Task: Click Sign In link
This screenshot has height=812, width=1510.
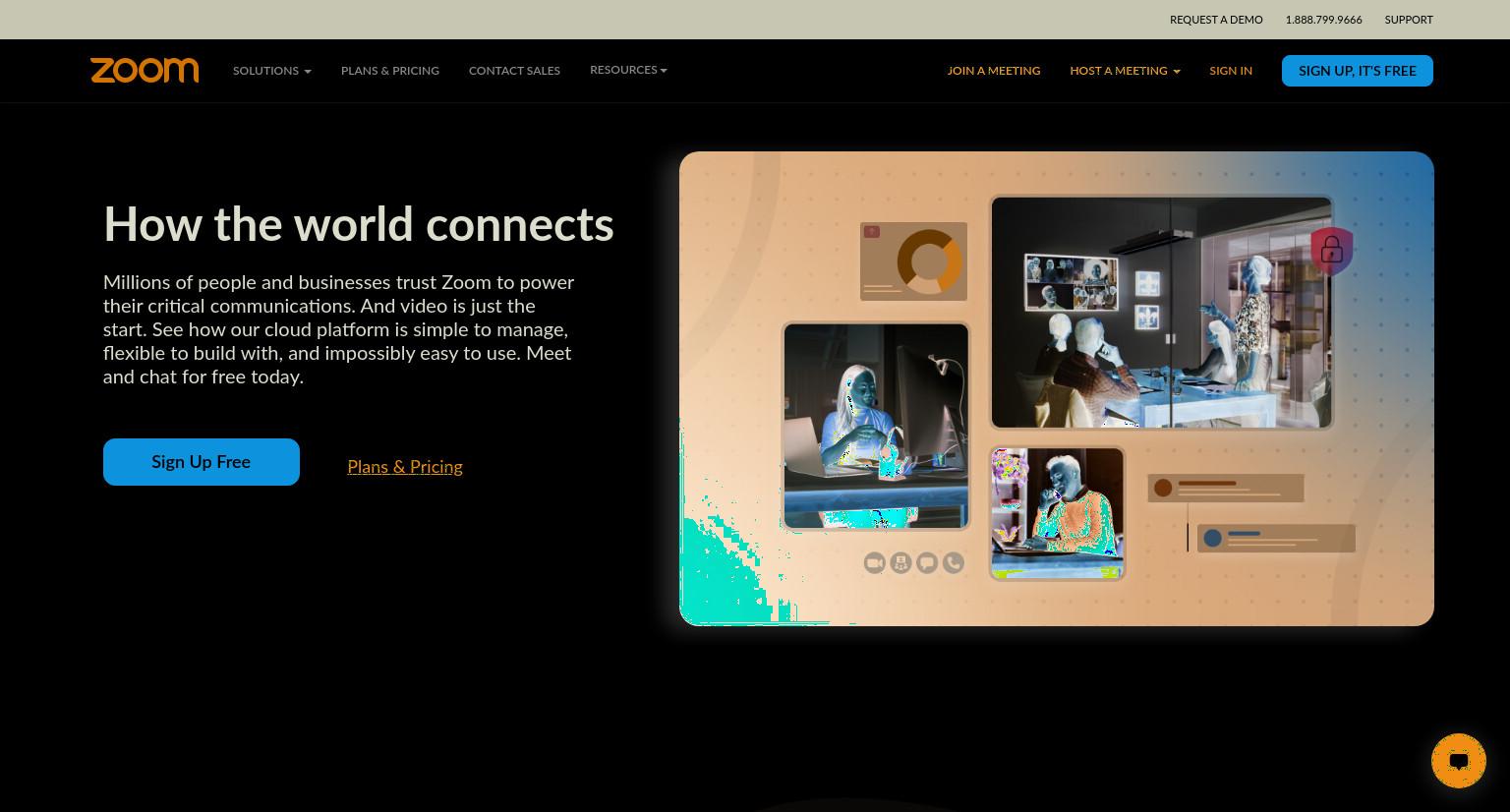Action: click(1231, 71)
